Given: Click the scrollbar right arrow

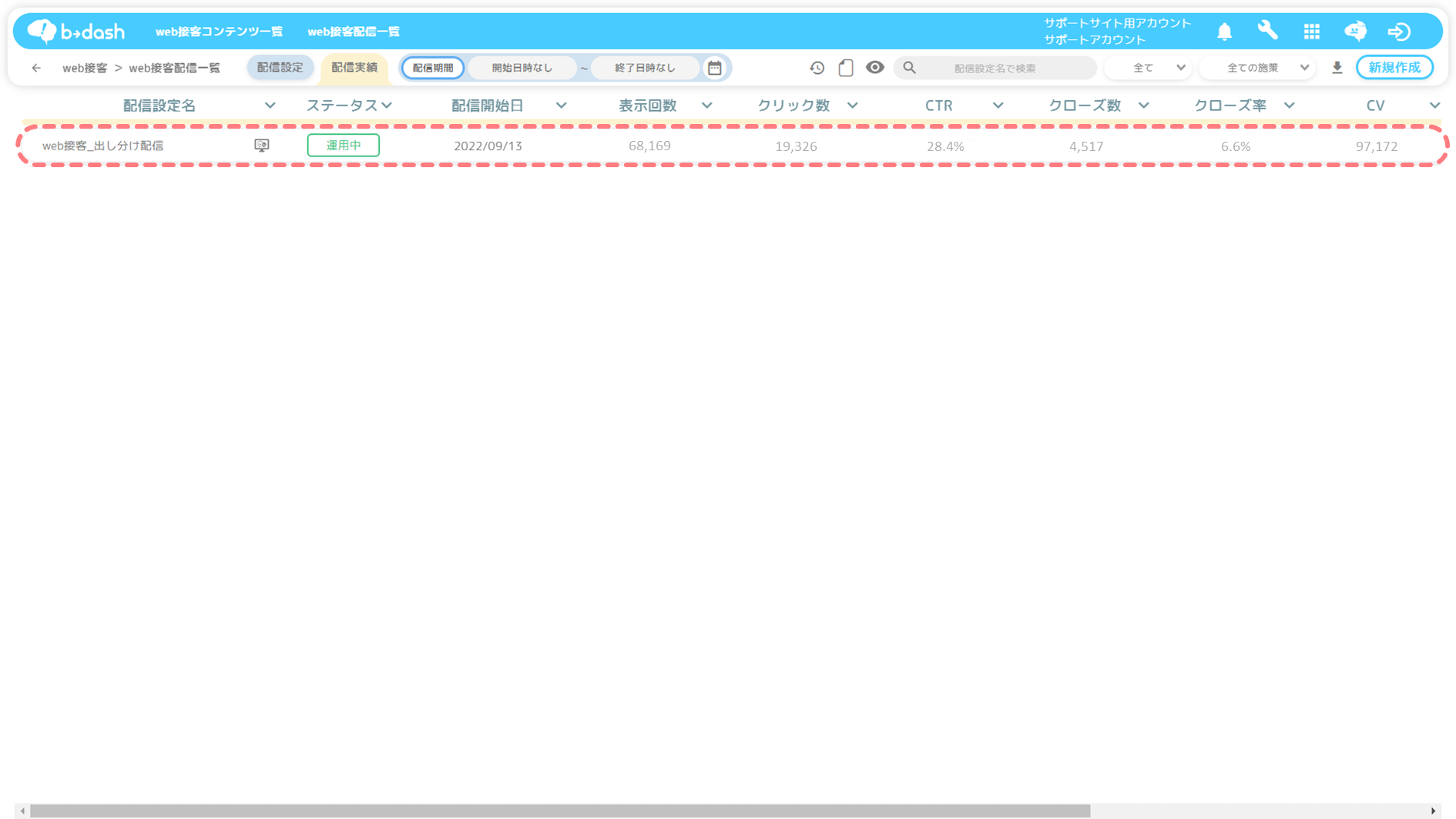Looking at the screenshot, I should (1433, 811).
